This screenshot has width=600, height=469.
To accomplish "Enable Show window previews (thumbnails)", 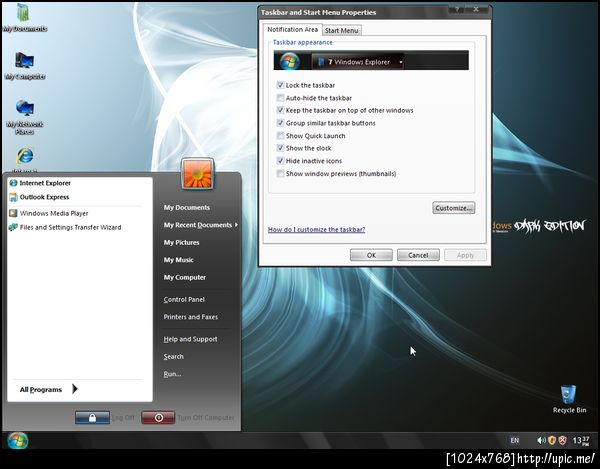I will click(280, 173).
